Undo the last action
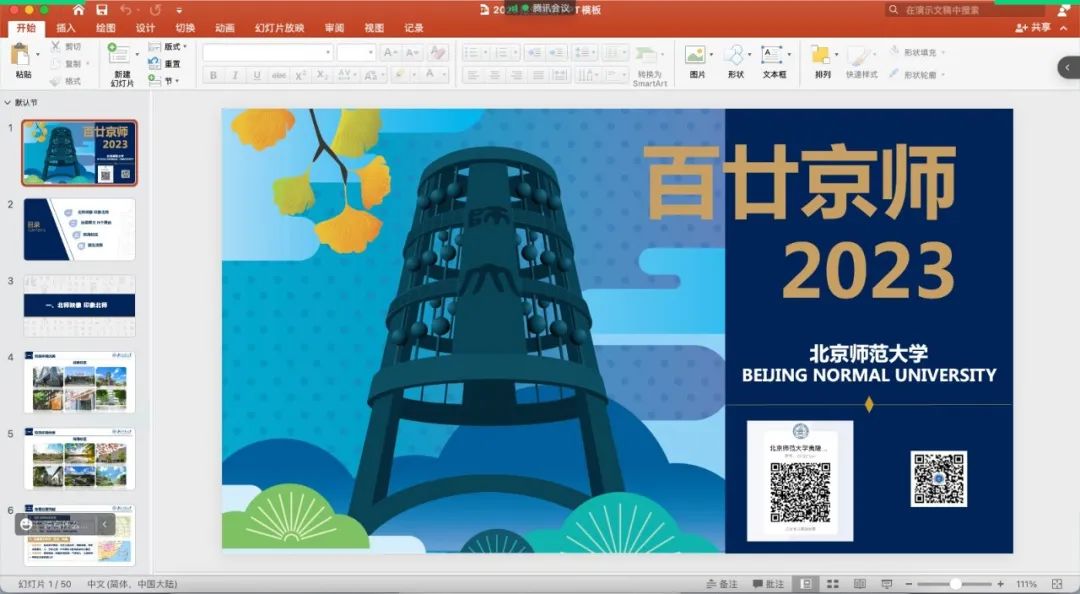The height and width of the screenshot is (594, 1080). point(125,10)
